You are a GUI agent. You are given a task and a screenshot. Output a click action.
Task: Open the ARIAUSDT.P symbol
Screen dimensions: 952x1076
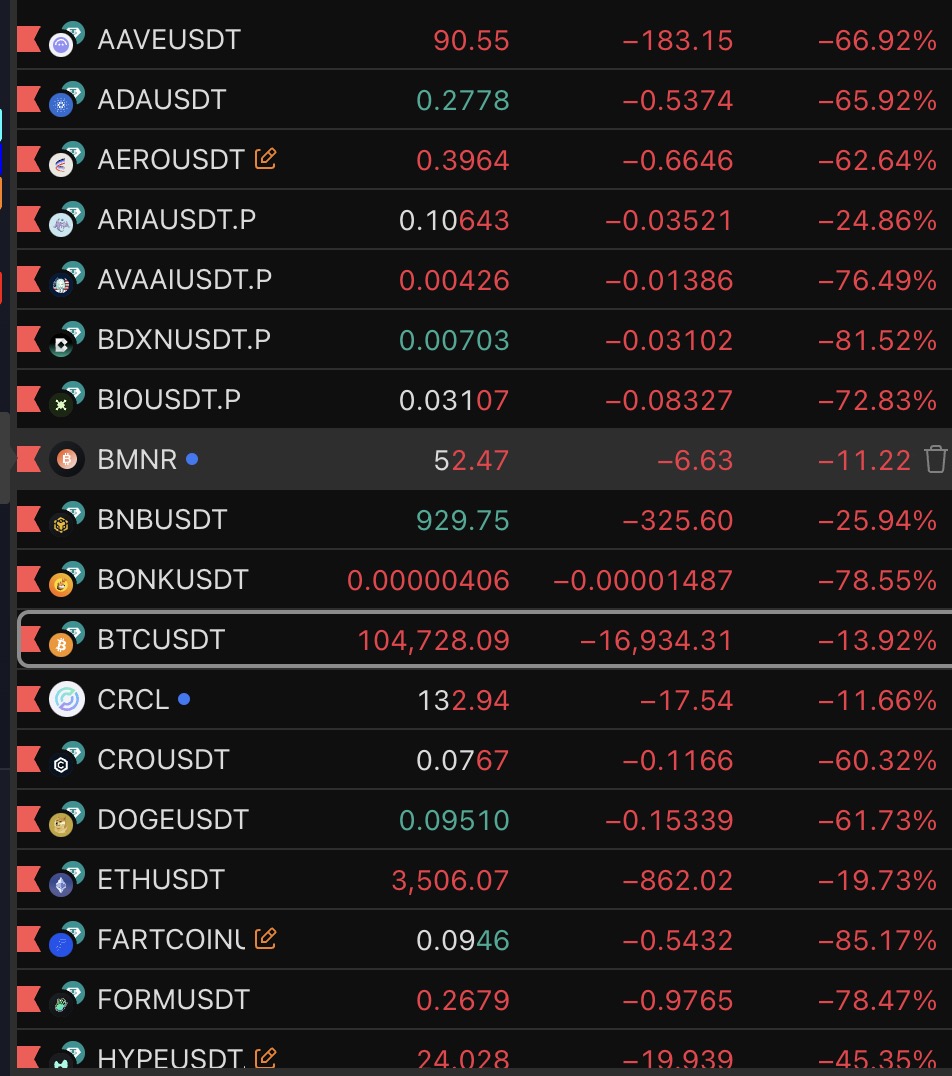coord(176,220)
